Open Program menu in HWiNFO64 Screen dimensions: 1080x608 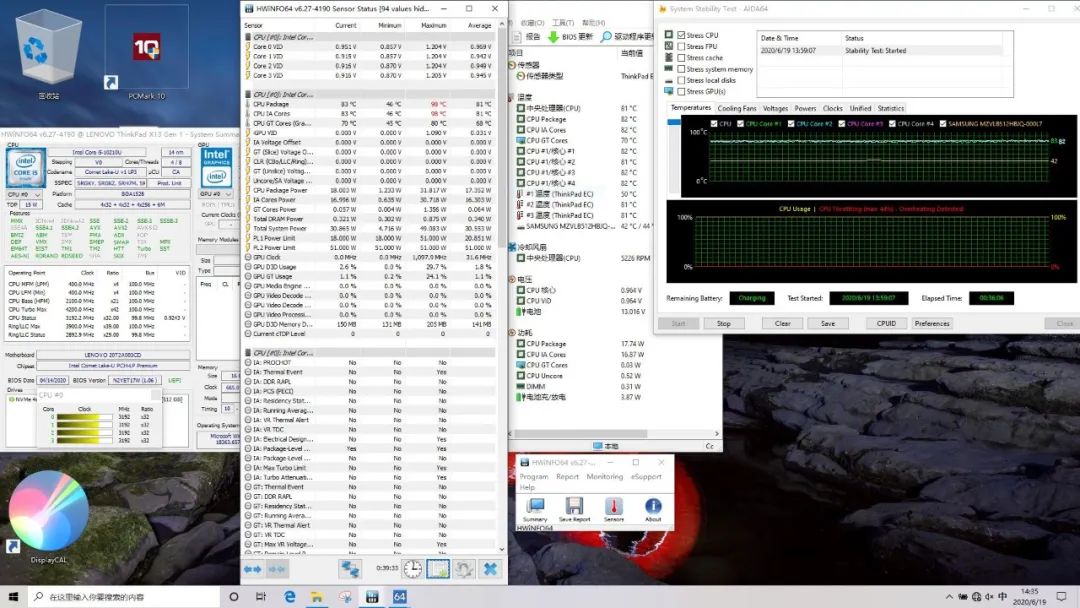tap(534, 476)
